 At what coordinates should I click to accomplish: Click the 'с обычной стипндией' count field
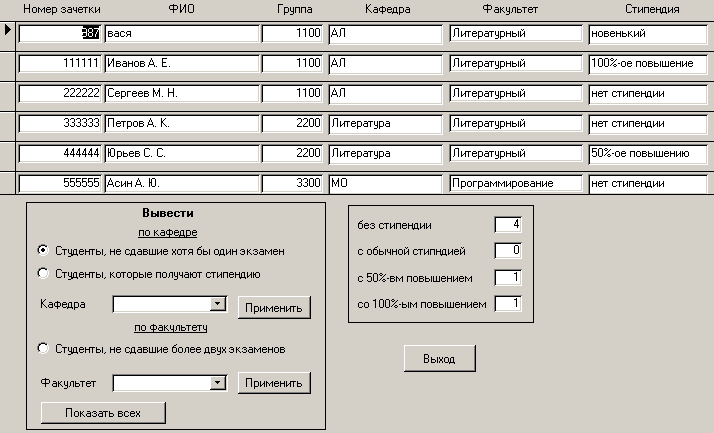click(x=508, y=251)
